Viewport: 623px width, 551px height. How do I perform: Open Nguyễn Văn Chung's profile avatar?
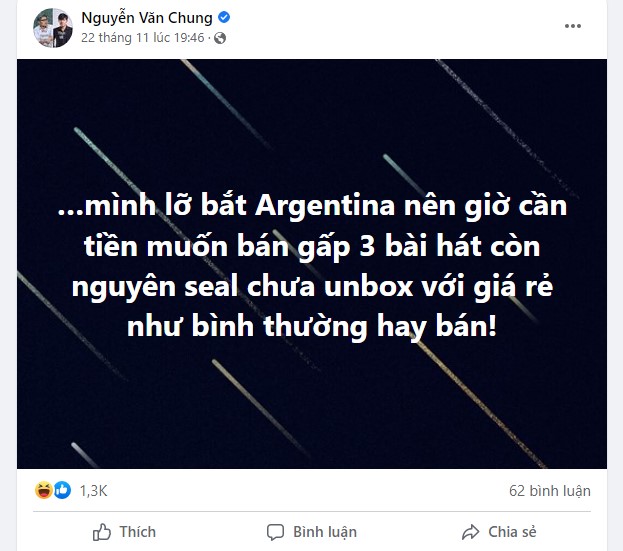tap(53, 28)
